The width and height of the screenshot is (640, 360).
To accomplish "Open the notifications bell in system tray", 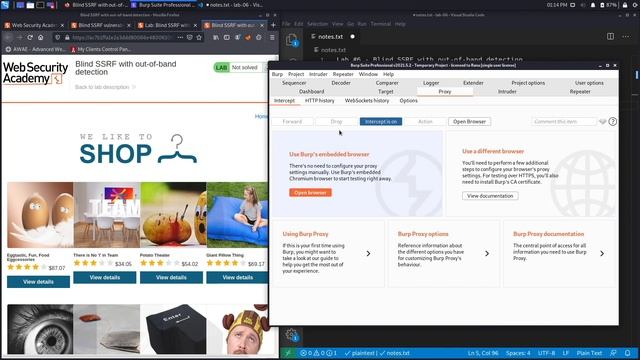I will pyautogui.click(x=593, y=5).
